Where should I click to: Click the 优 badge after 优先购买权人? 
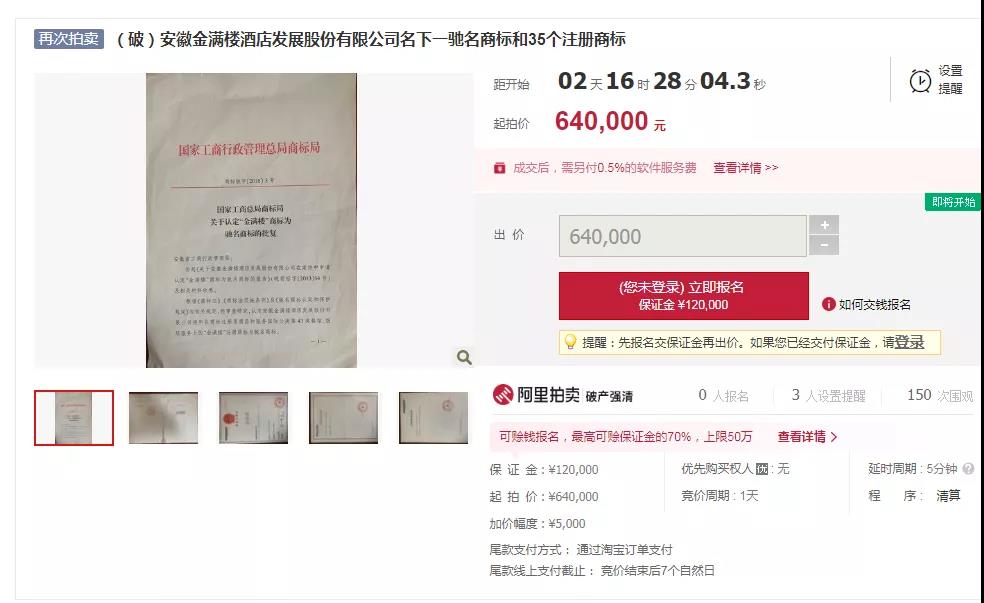(762, 469)
